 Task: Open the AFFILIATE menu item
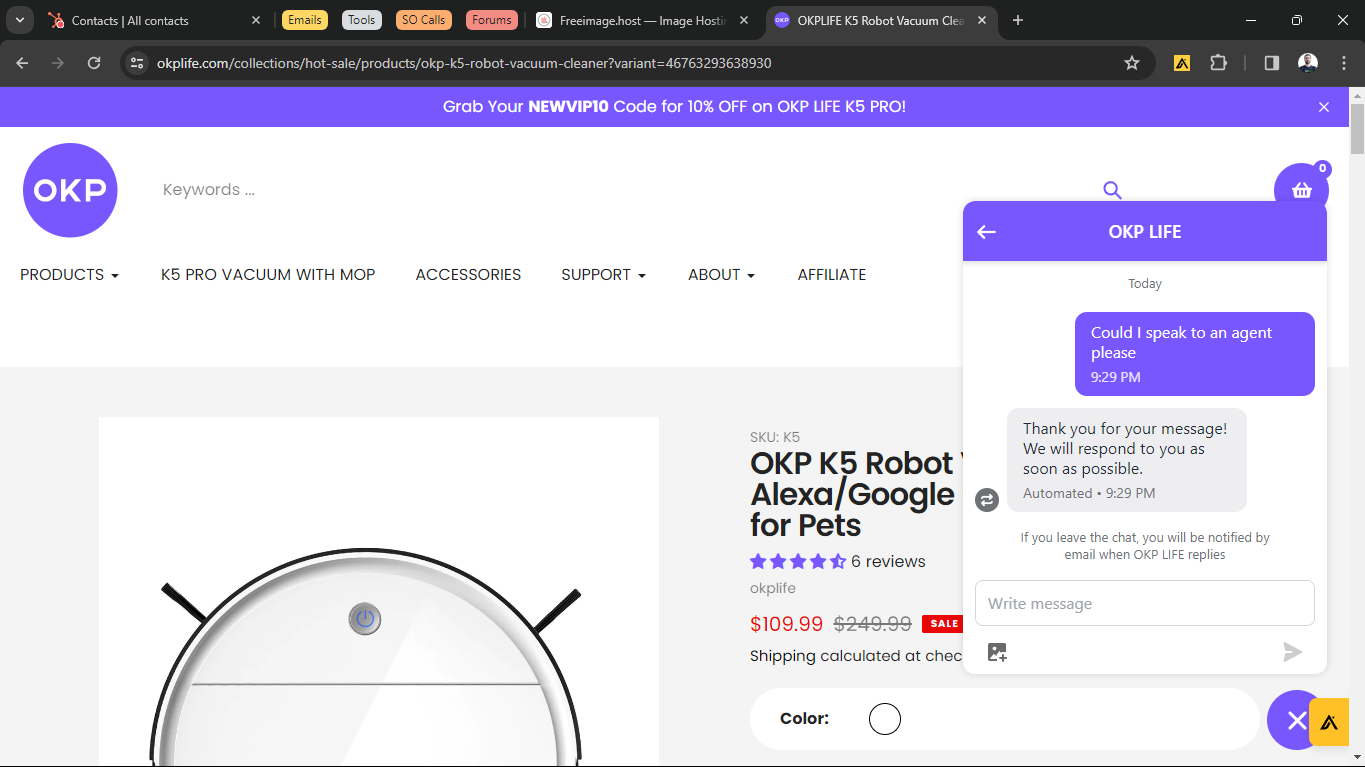tap(832, 275)
